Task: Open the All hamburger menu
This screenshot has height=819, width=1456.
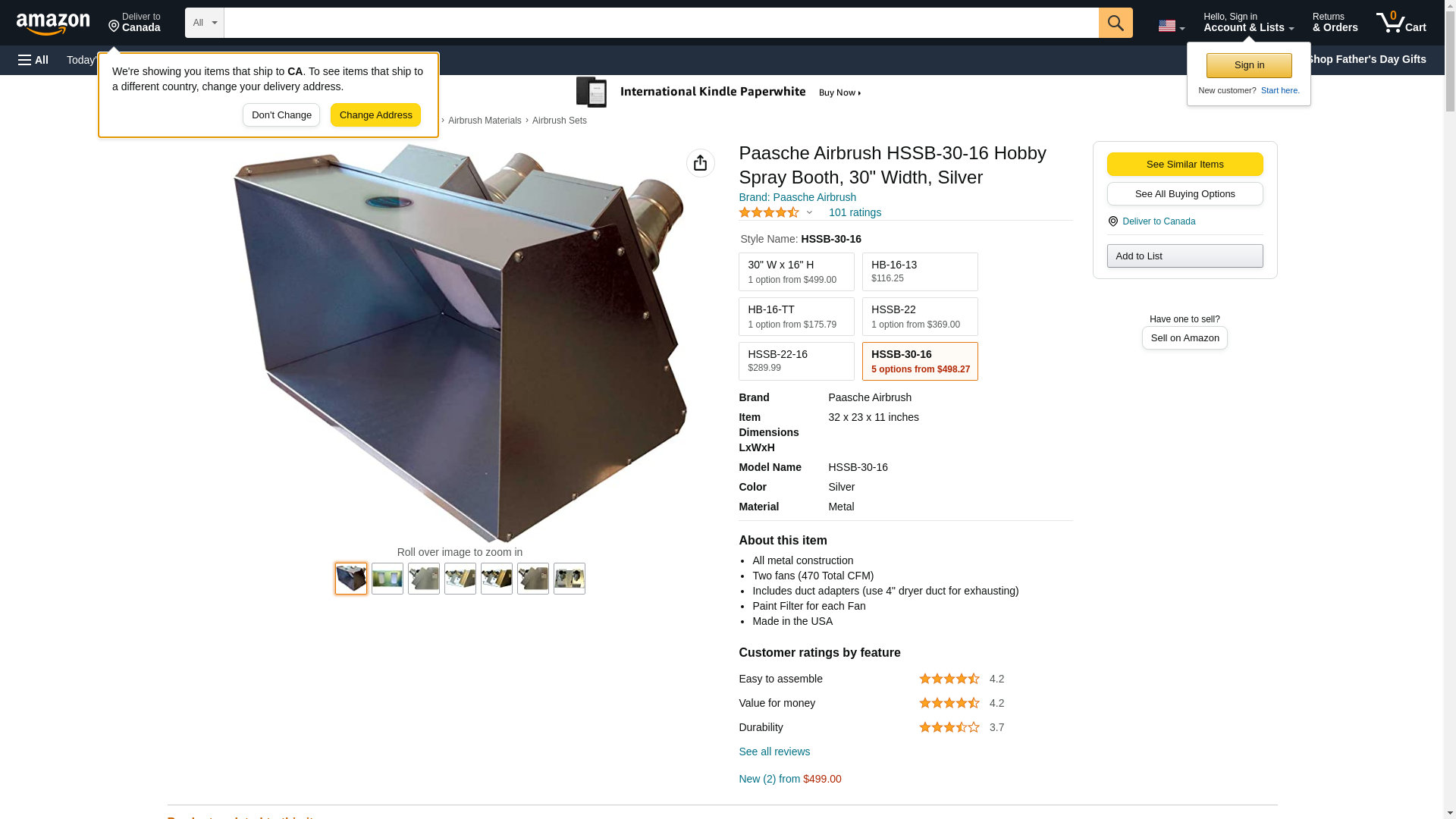Action: coord(33,60)
